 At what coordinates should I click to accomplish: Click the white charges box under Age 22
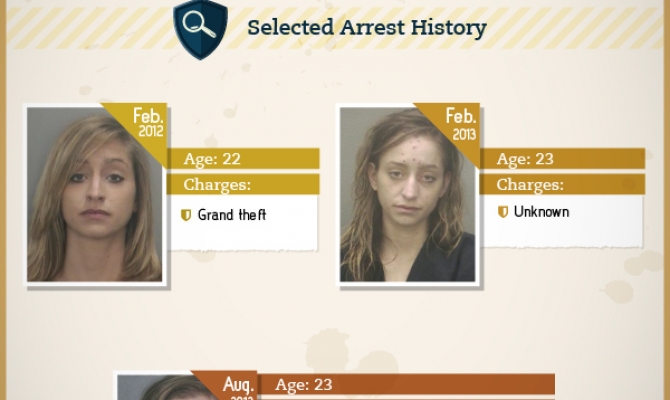(243, 222)
